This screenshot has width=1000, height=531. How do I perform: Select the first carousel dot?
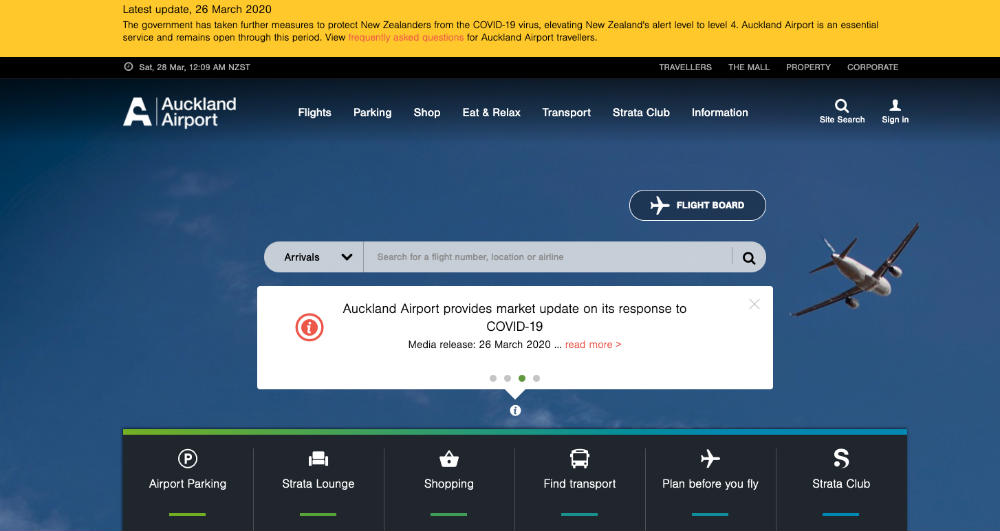[493, 378]
